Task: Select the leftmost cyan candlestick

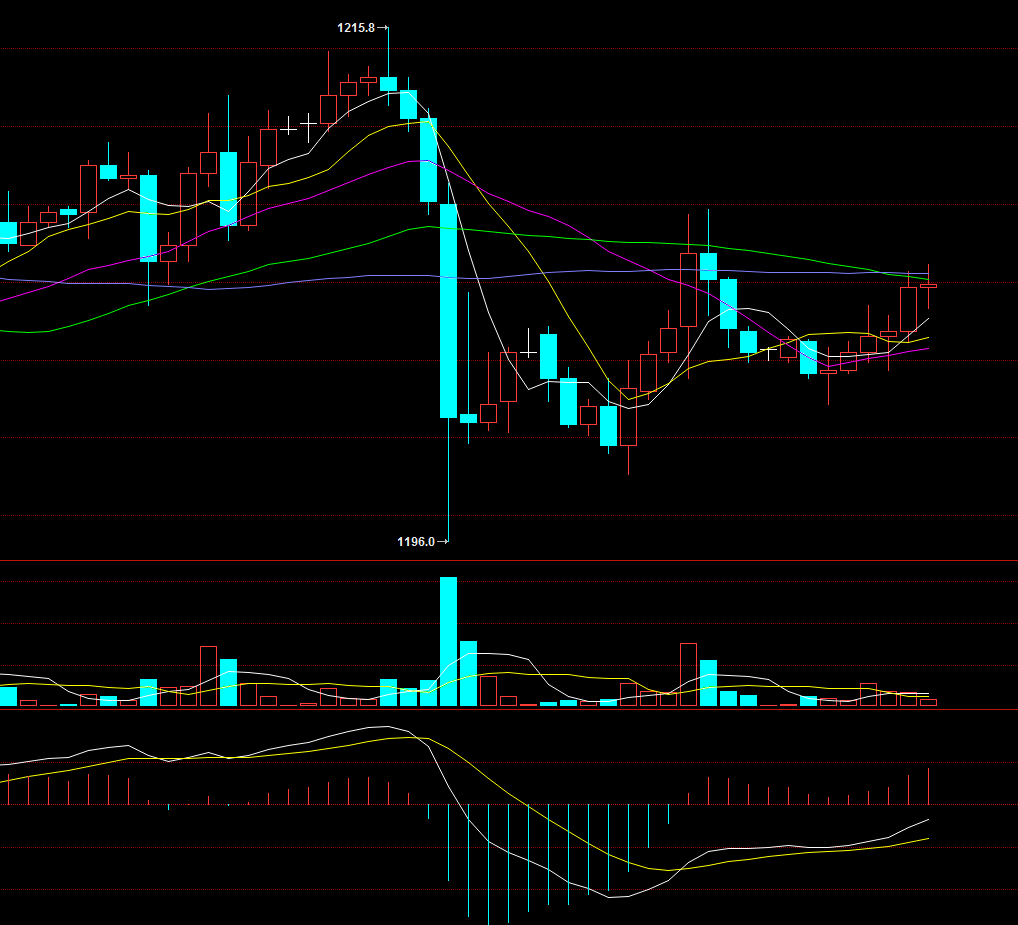Action: pos(8,232)
